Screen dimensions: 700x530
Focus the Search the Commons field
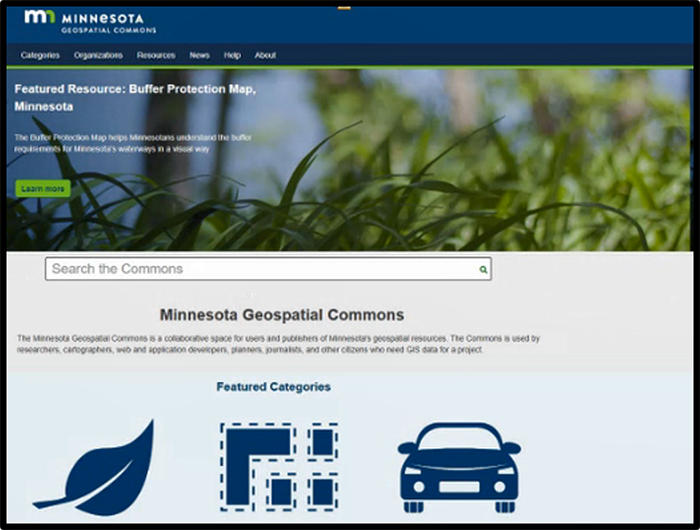(268, 269)
